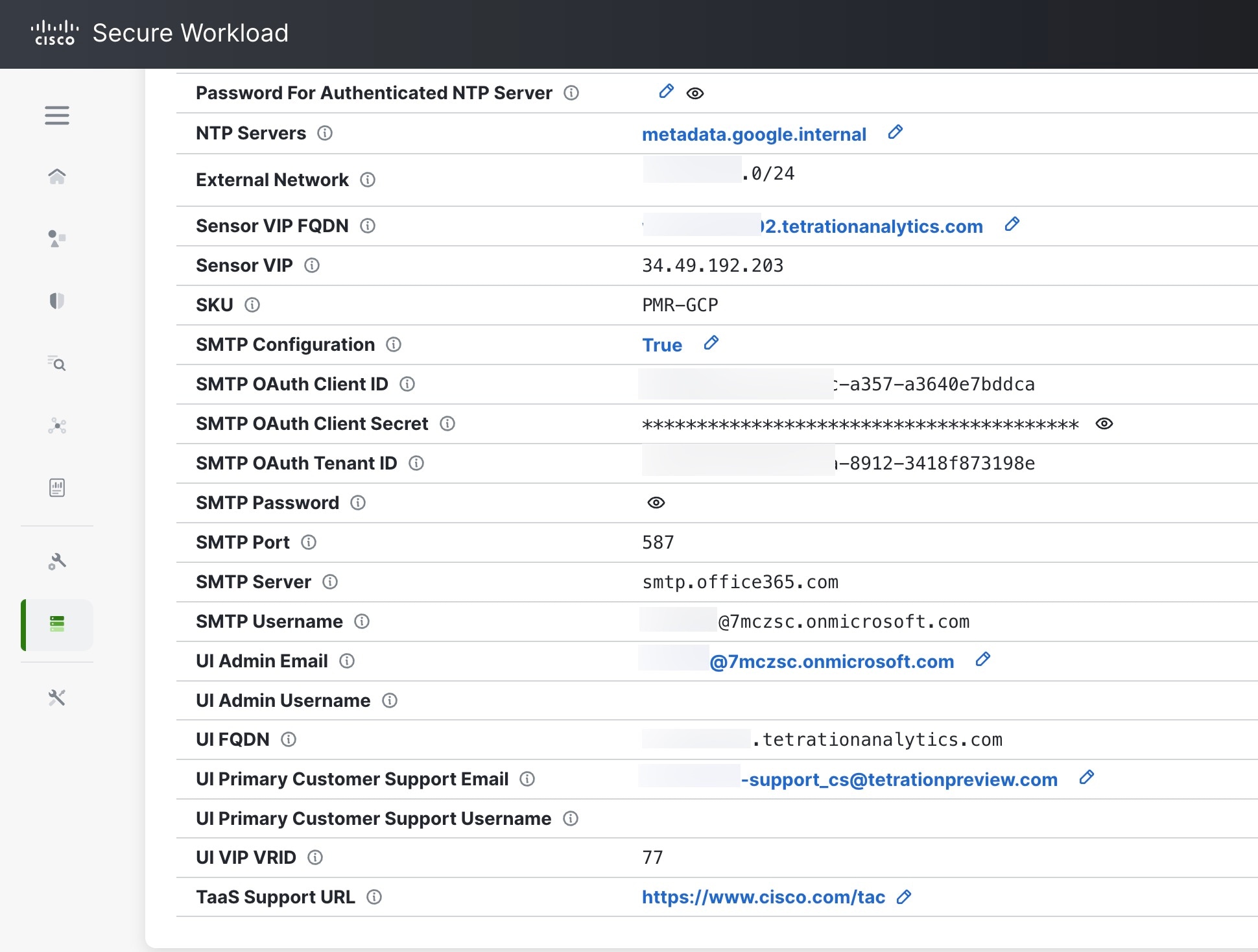Open the organize shapes sidebar icon

coord(57,239)
